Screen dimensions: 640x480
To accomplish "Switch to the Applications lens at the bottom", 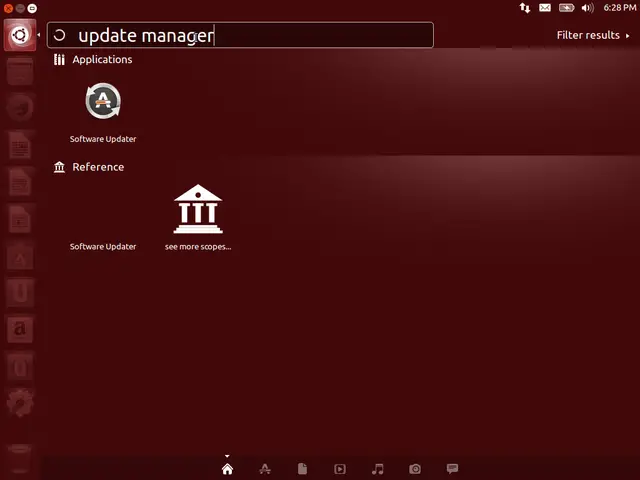I will (265, 469).
